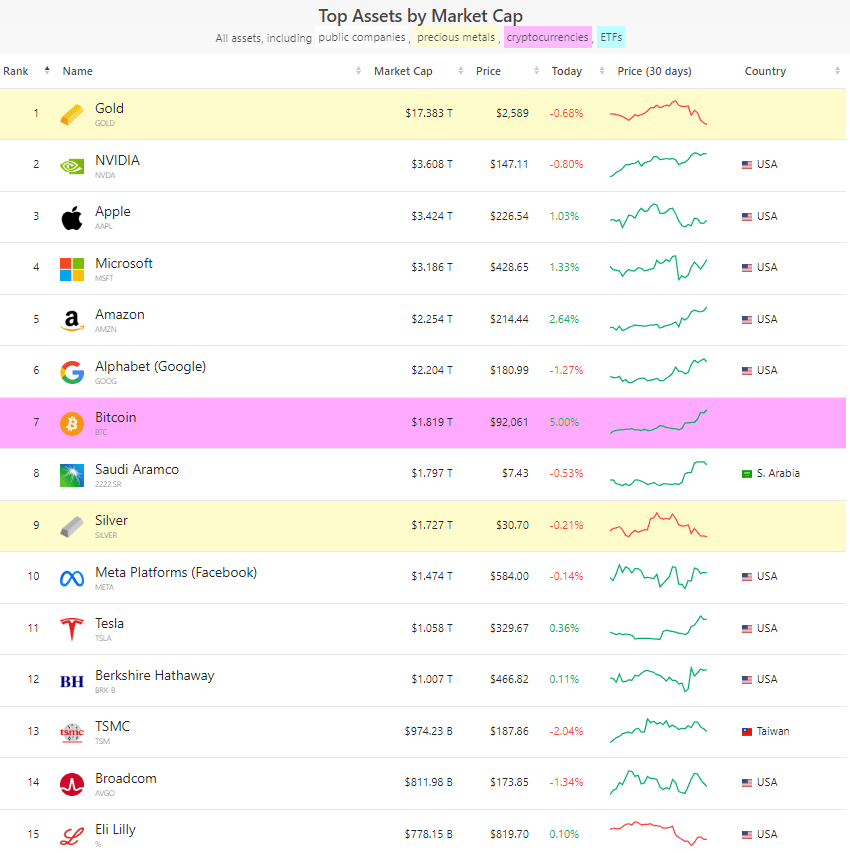Open the Gold asset link
The width and height of the screenshot is (850, 853).
[x=109, y=108]
